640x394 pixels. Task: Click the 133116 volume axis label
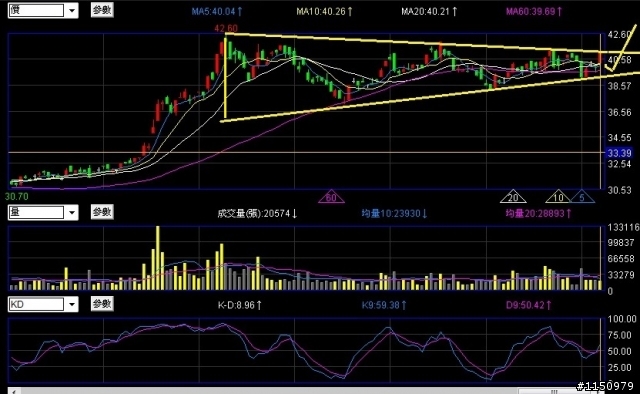click(x=623, y=227)
